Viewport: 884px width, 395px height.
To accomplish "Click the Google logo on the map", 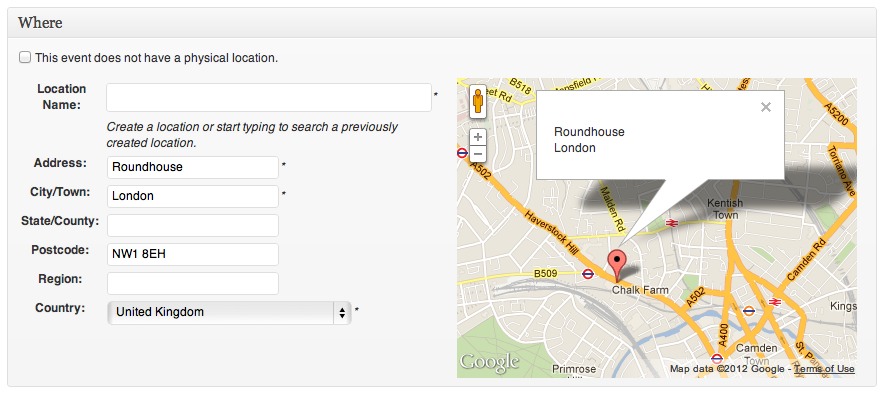I will [x=489, y=362].
